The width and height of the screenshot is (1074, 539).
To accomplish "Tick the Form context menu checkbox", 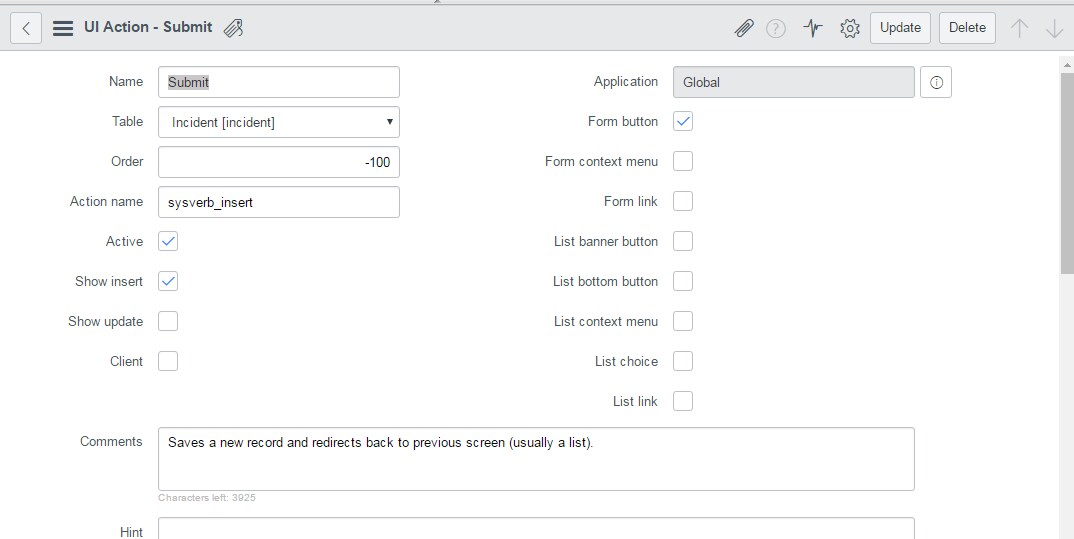I will coord(683,161).
